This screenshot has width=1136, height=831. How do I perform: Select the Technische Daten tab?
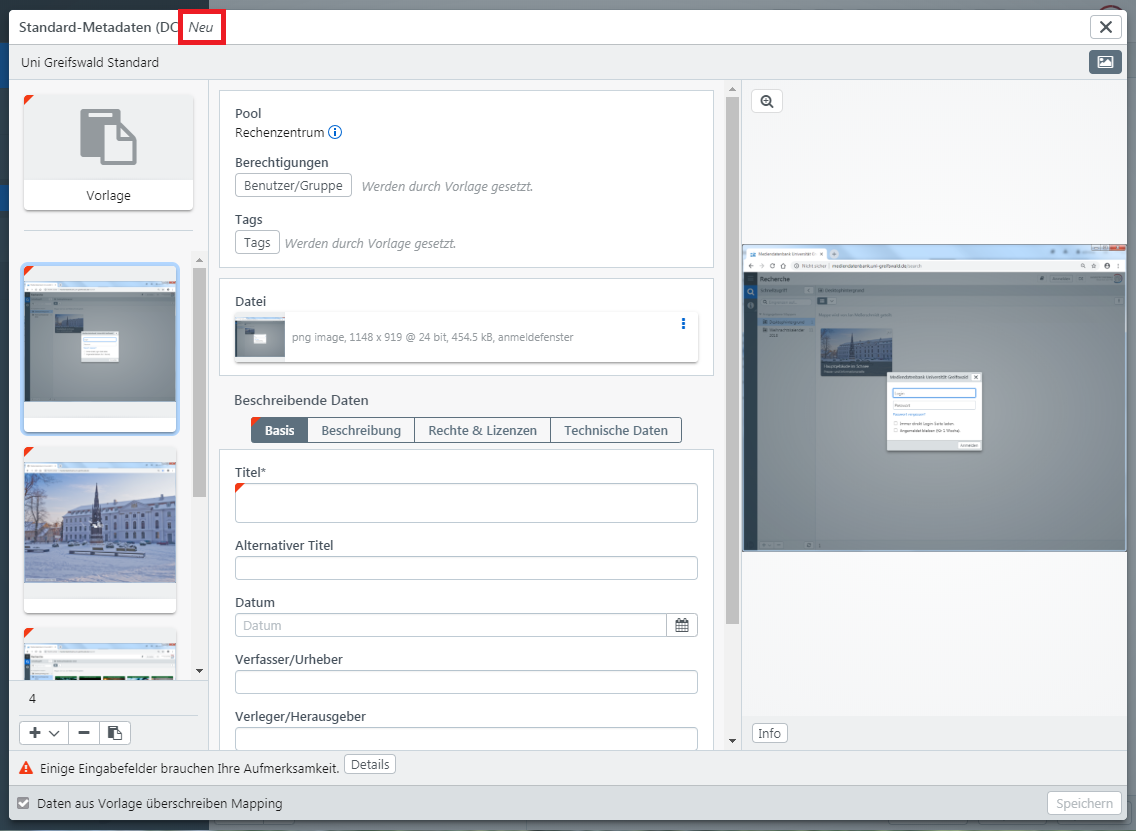[615, 430]
